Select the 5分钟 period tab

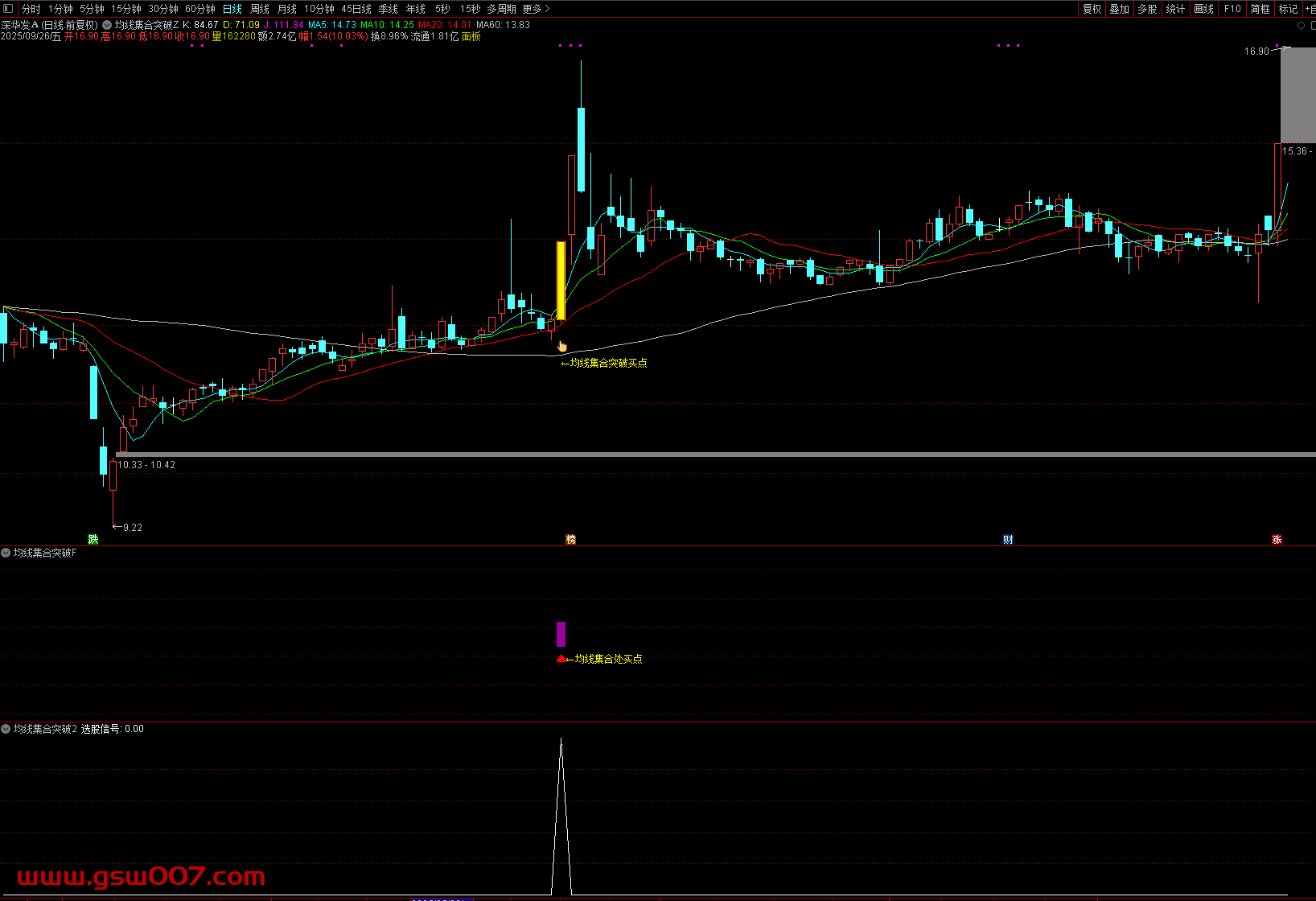(92, 9)
